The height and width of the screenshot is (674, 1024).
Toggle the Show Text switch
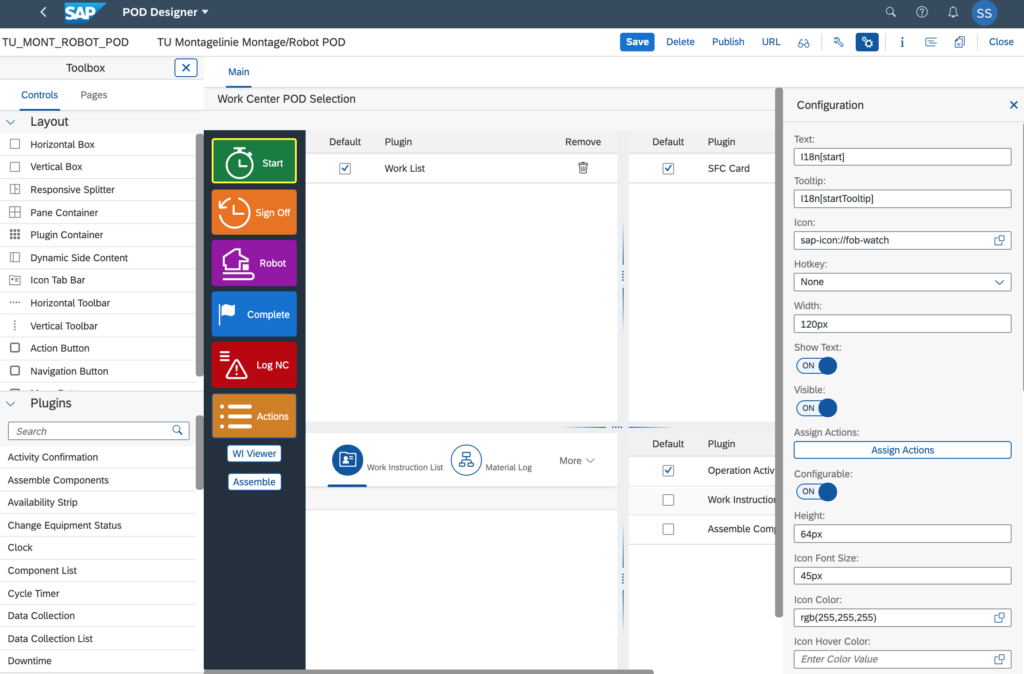pyautogui.click(x=815, y=366)
